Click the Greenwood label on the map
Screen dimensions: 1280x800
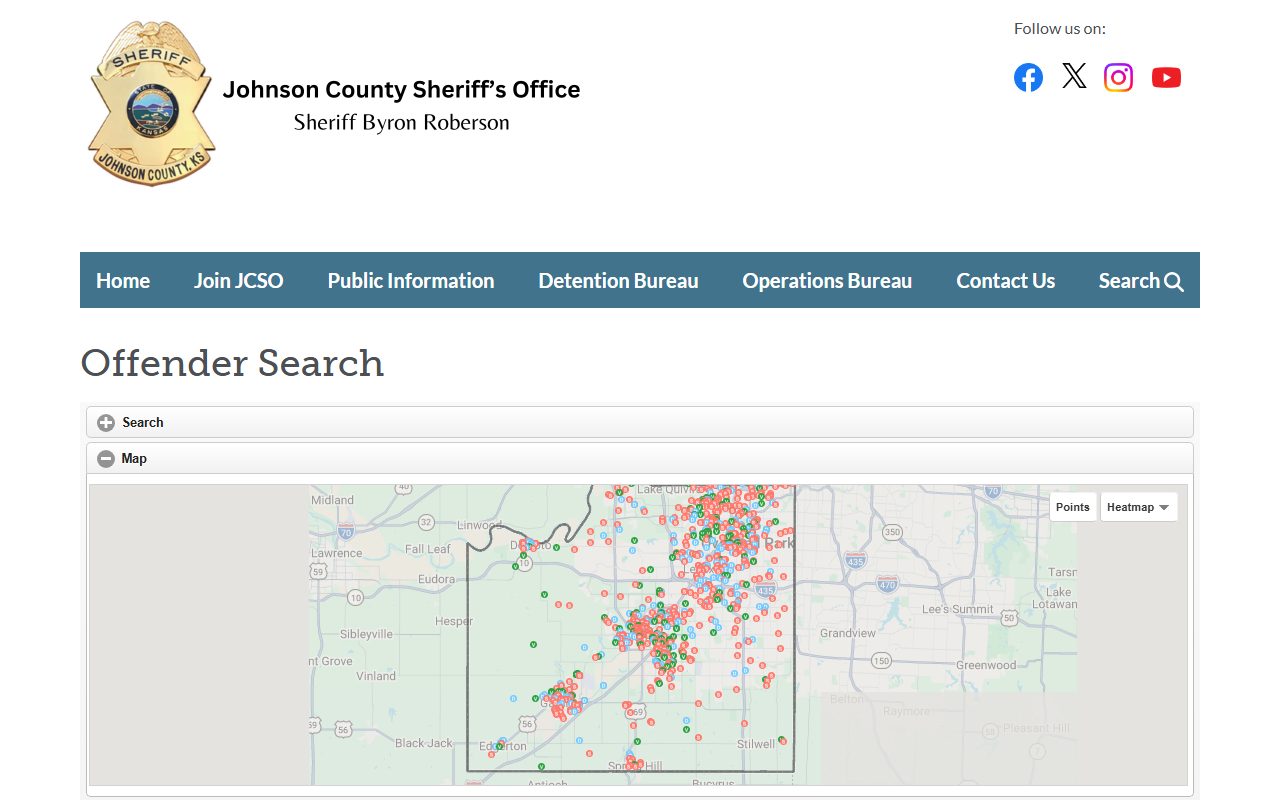tap(986, 665)
